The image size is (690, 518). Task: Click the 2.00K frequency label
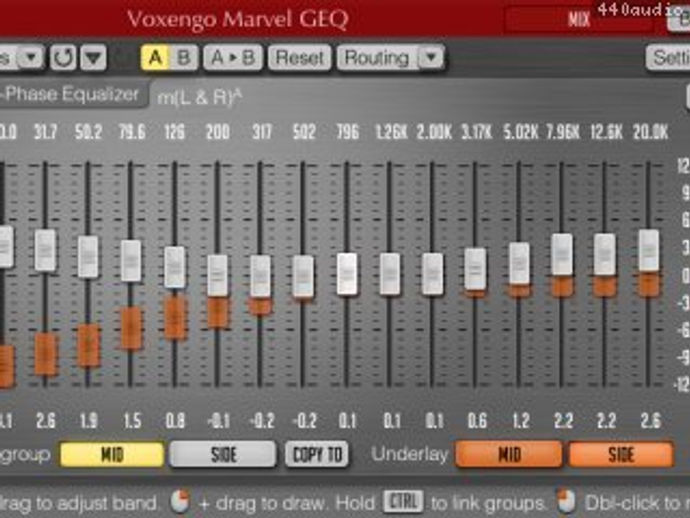point(434,132)
